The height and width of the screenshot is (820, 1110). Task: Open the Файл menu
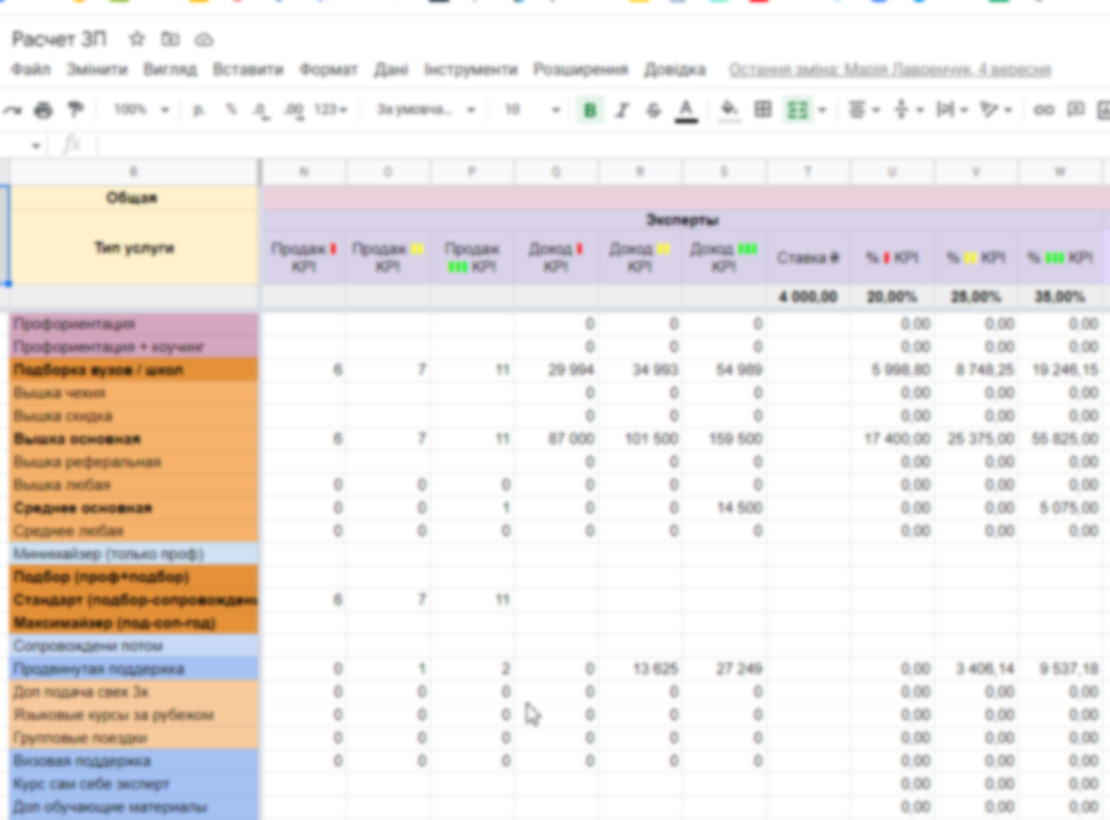click(x=30, y=69)
